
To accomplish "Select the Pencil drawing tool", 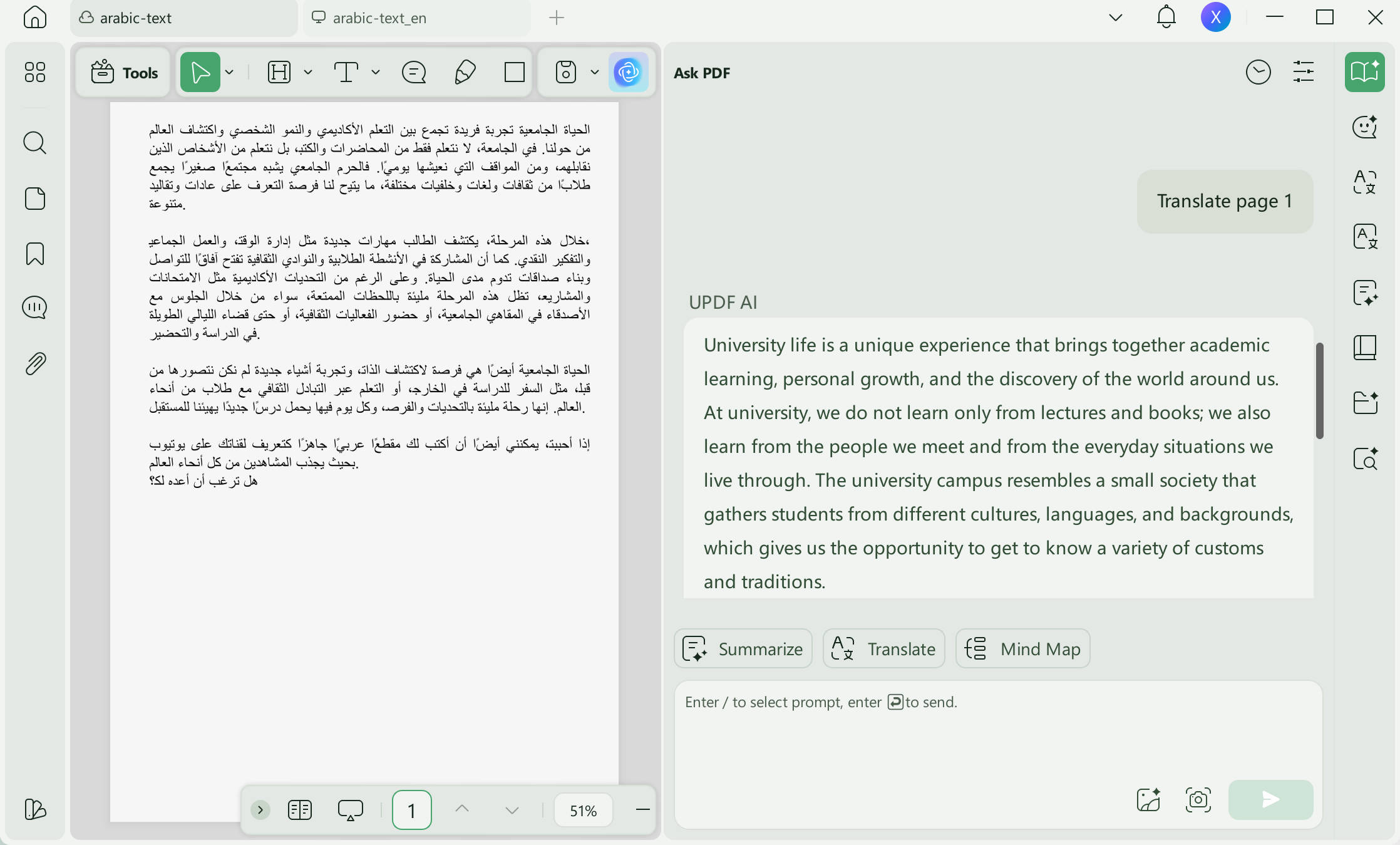I will pyautogui.click(x=465, y=72).
